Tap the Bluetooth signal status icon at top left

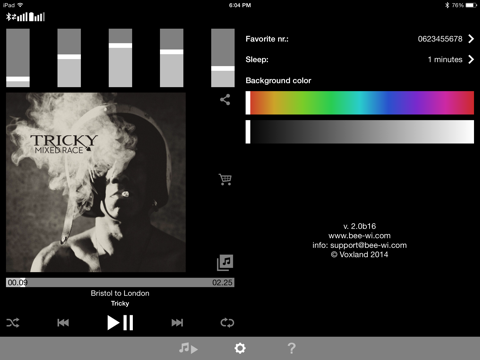click(x=25, y=17)
